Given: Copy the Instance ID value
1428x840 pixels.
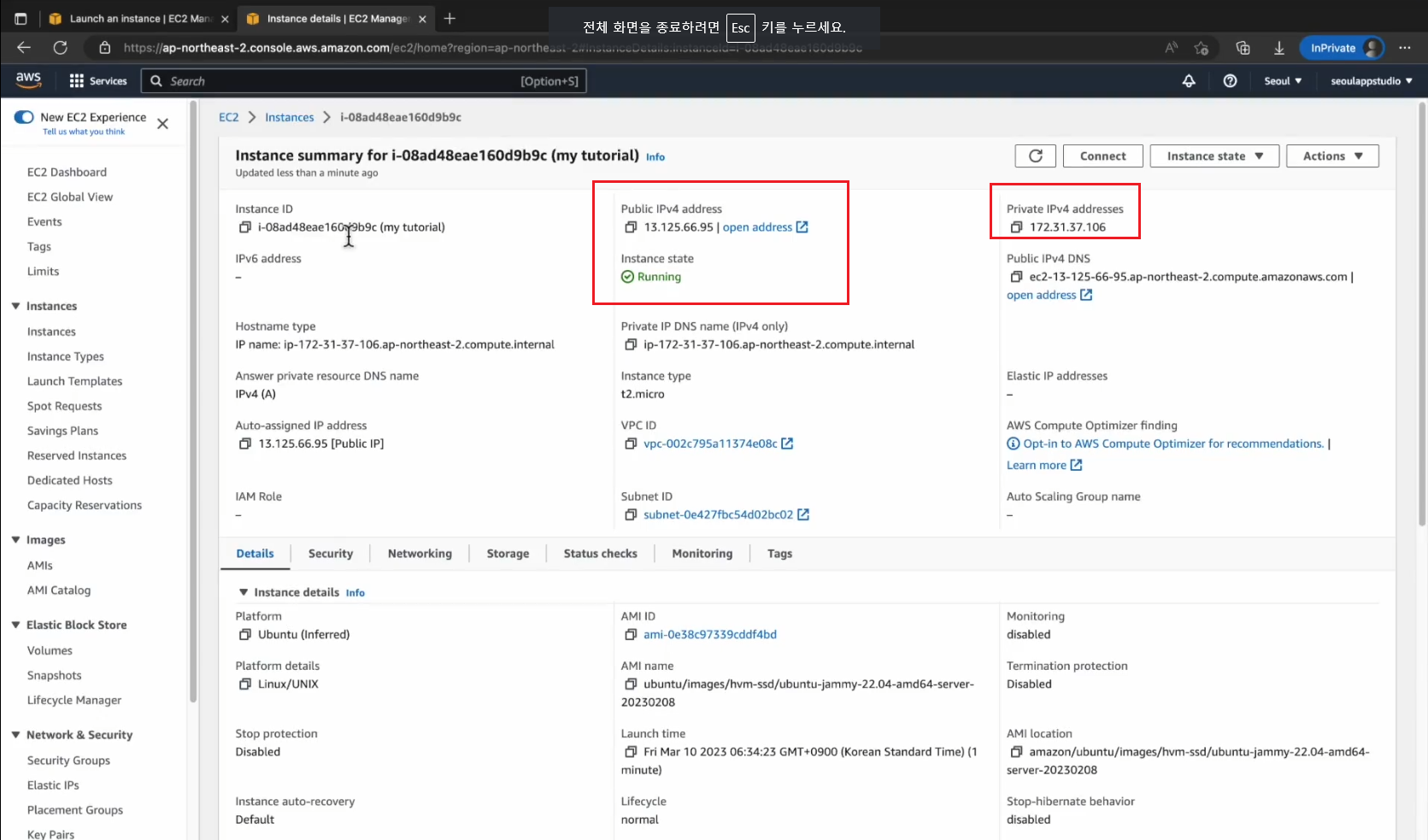Looking at the screenshot, I should tap(245, 227).
